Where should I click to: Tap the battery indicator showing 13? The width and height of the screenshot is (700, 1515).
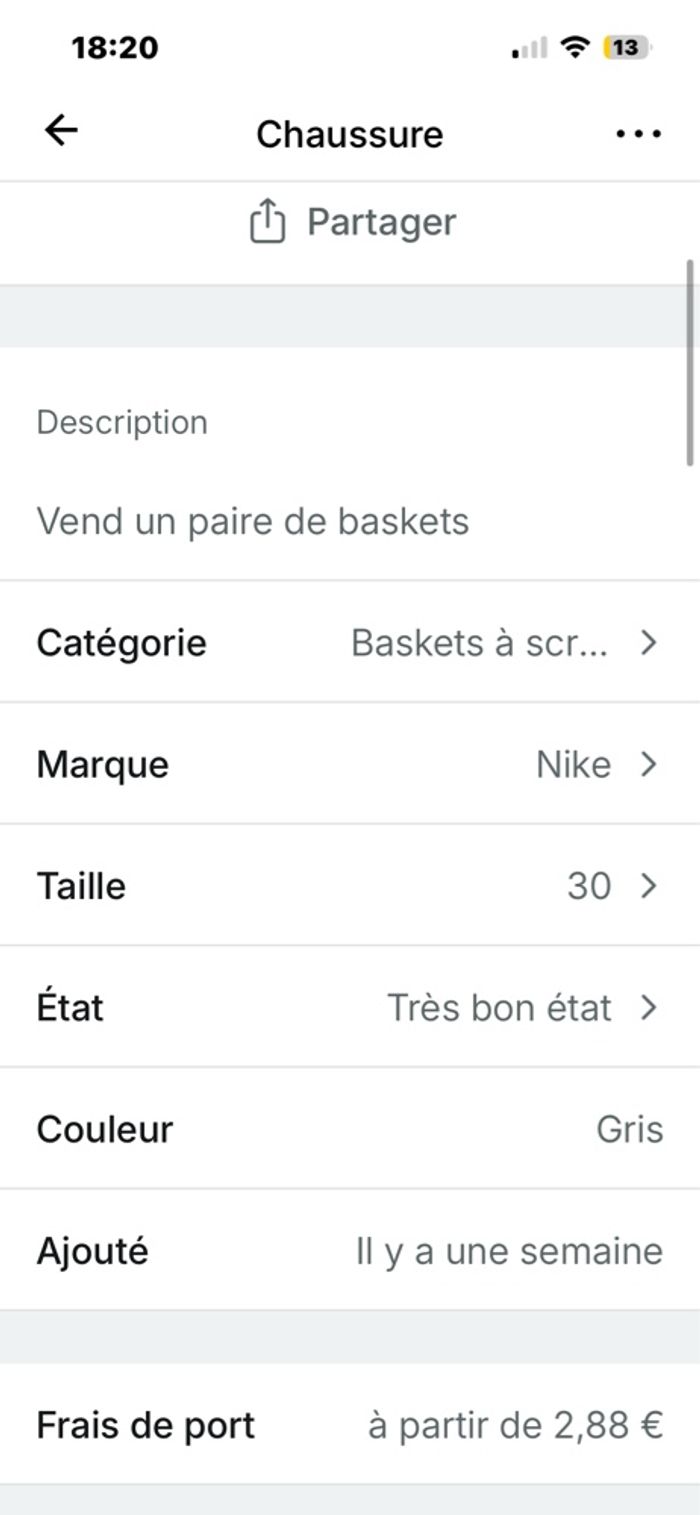(623, 46)
